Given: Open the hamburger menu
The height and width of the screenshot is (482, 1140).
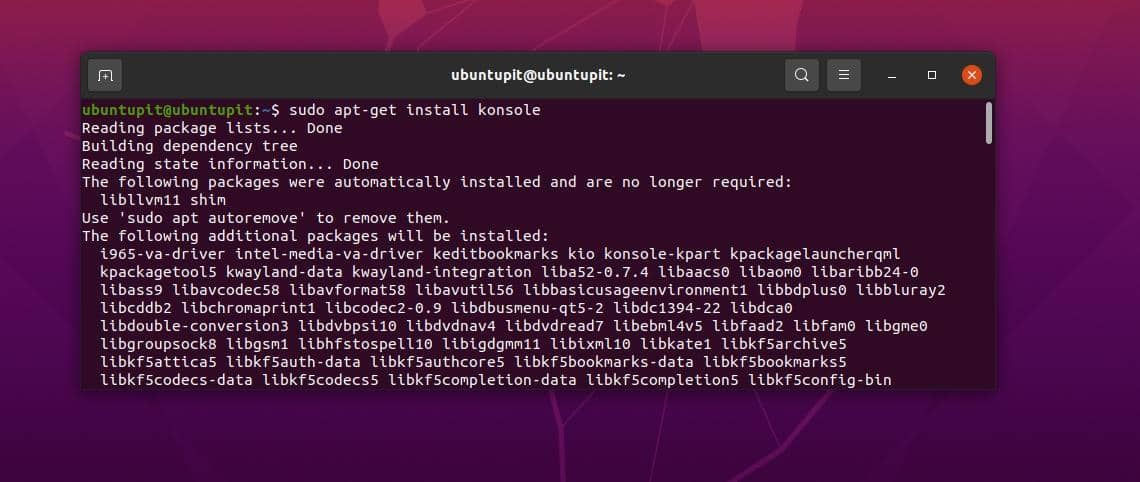Looking at the screenshot, I should [x=844, y=75].
